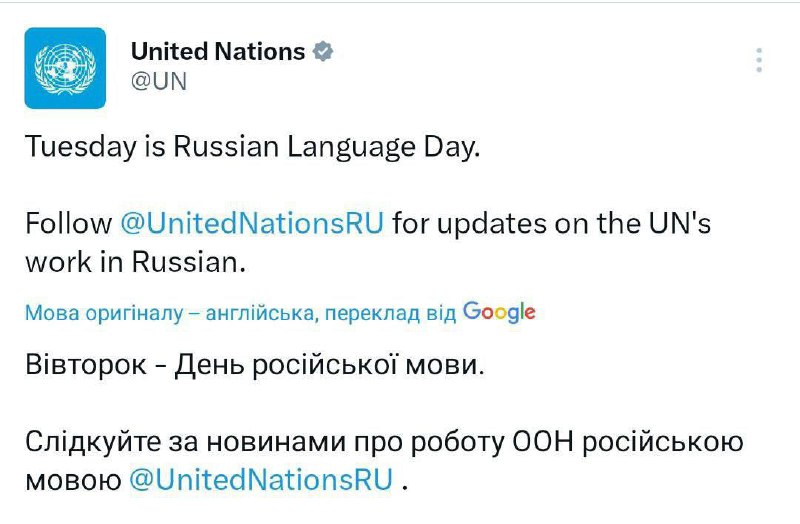Click "Вівторок - День російської мови." sentence
The image size is (800, 524).
(x=255, y=365)
